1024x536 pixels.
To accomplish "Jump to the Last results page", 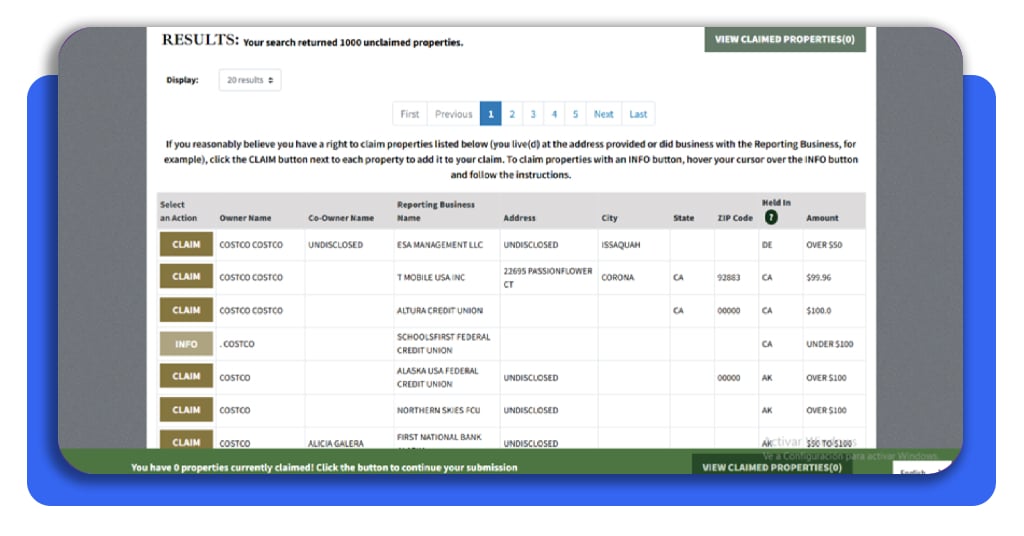I will click(x=638, y=114).
